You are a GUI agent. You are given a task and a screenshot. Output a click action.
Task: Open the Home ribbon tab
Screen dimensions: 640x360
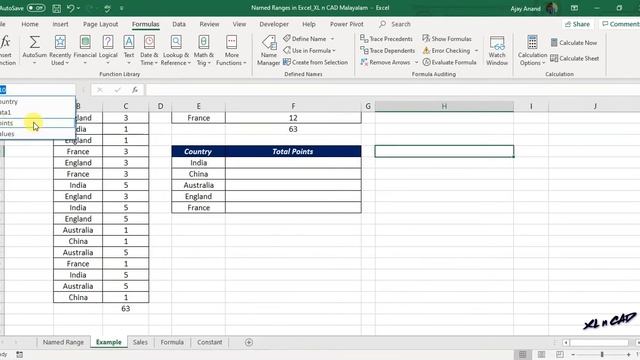(30, 24)
